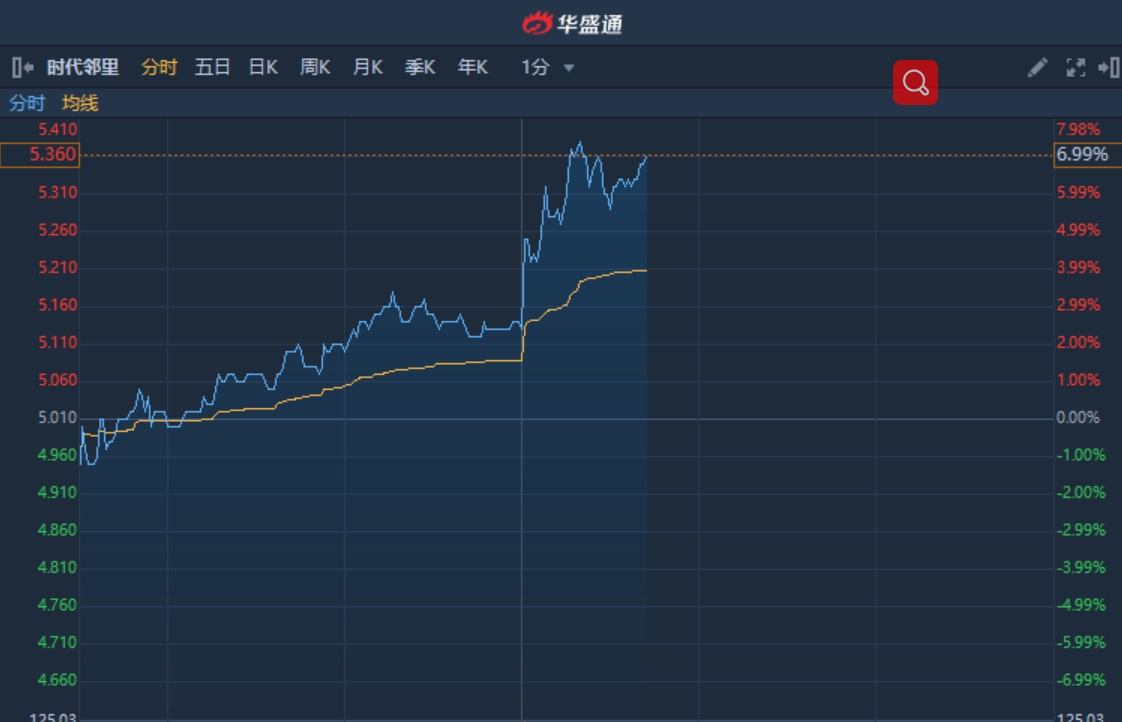Collapse the left side panel
Viewport: 1122px width, 722px height.
(22, 67)
